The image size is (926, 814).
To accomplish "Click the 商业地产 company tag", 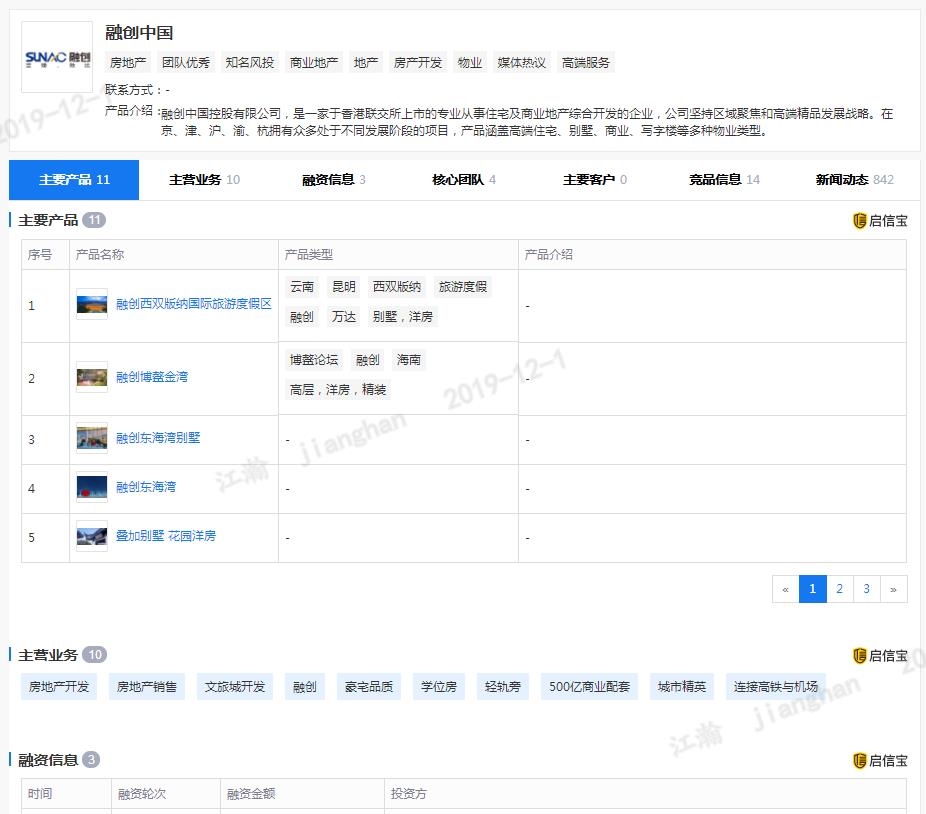I will click(x=314, y=63).
